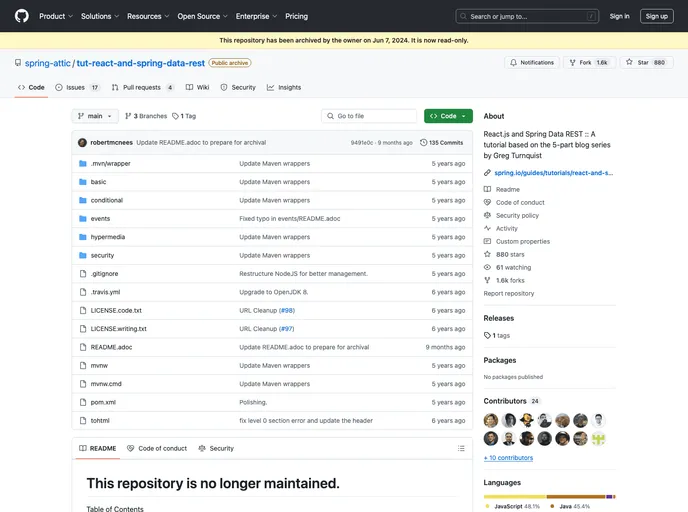Open pull request #98 link

pyautogui.click(x=287, y=310)
